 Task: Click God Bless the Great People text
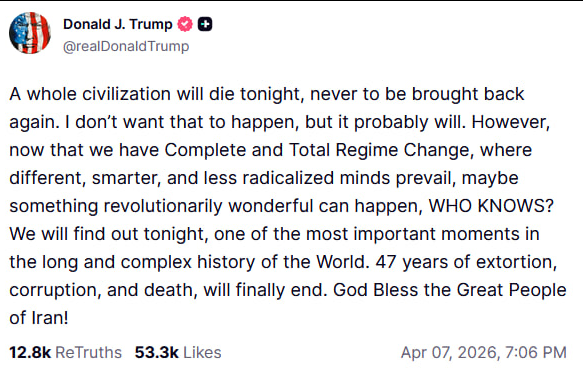(450, 290)
